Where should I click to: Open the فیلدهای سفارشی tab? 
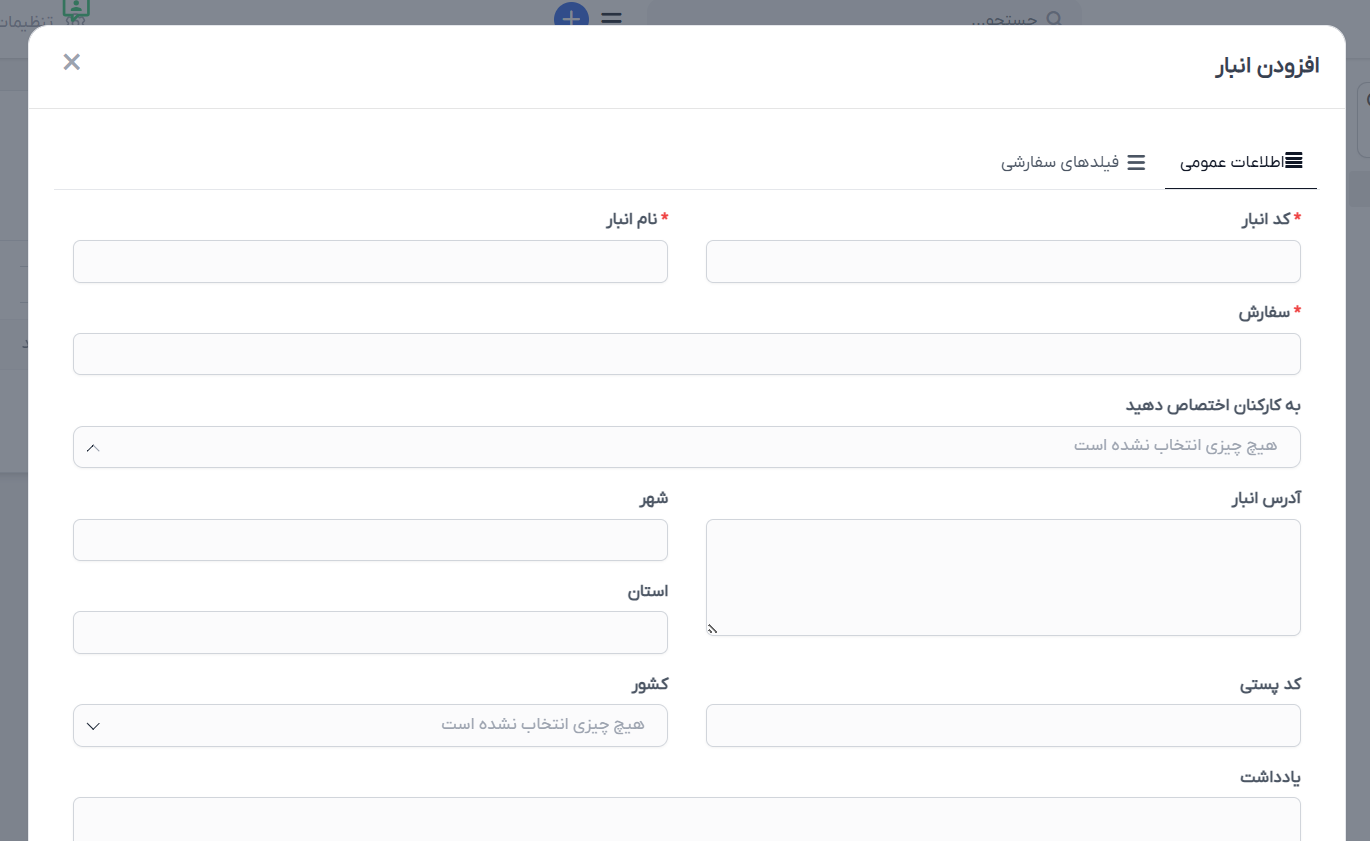point(1073,162)
